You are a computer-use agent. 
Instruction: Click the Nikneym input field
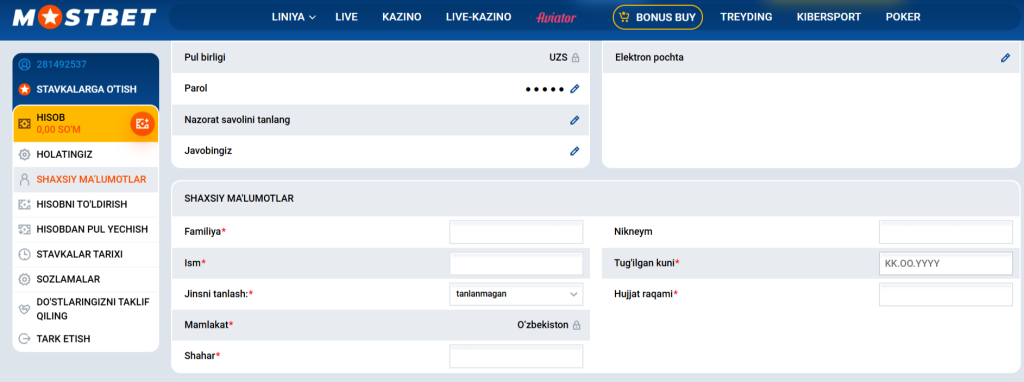(x=946, y=232)
